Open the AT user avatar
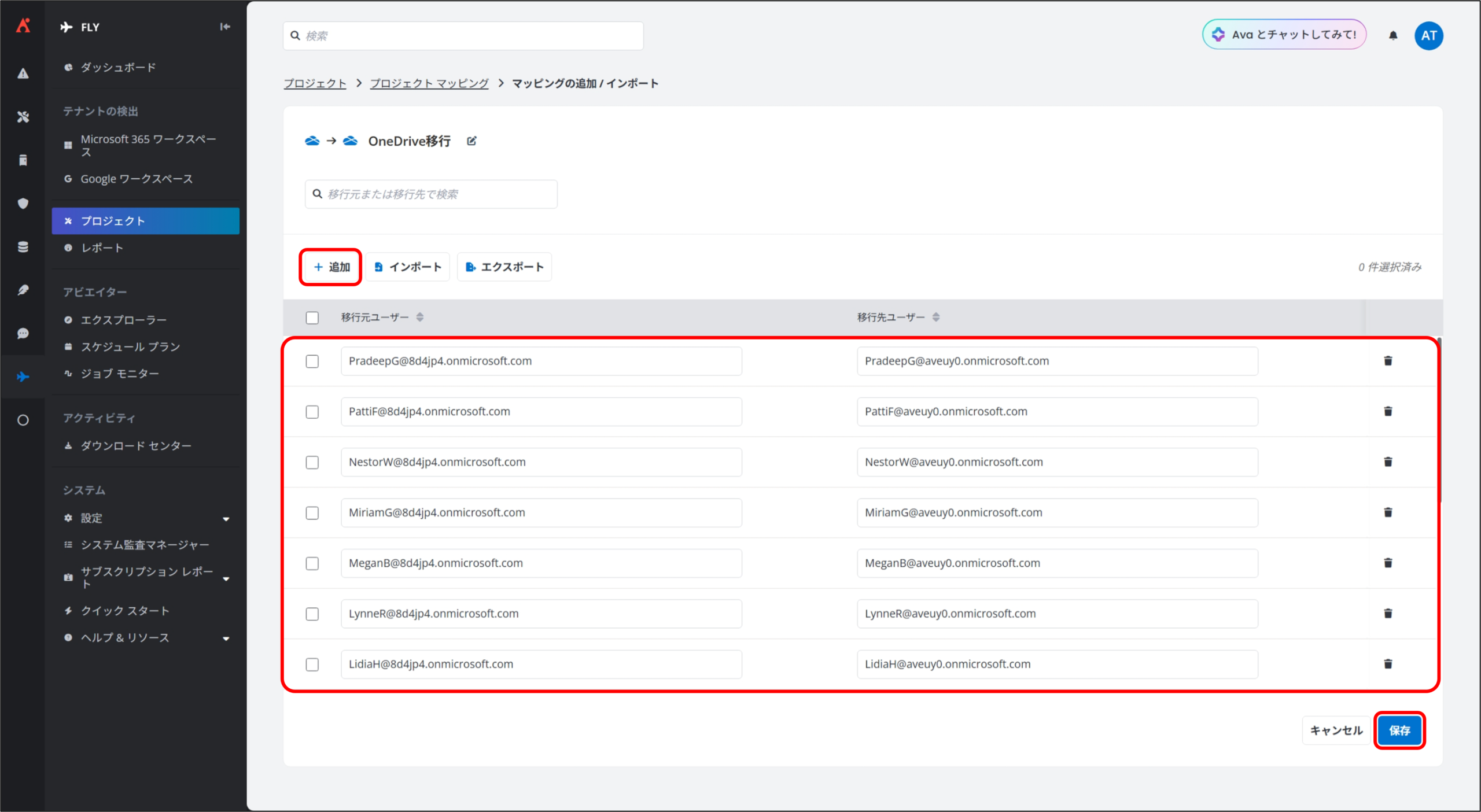 (x=1428, y=36)
